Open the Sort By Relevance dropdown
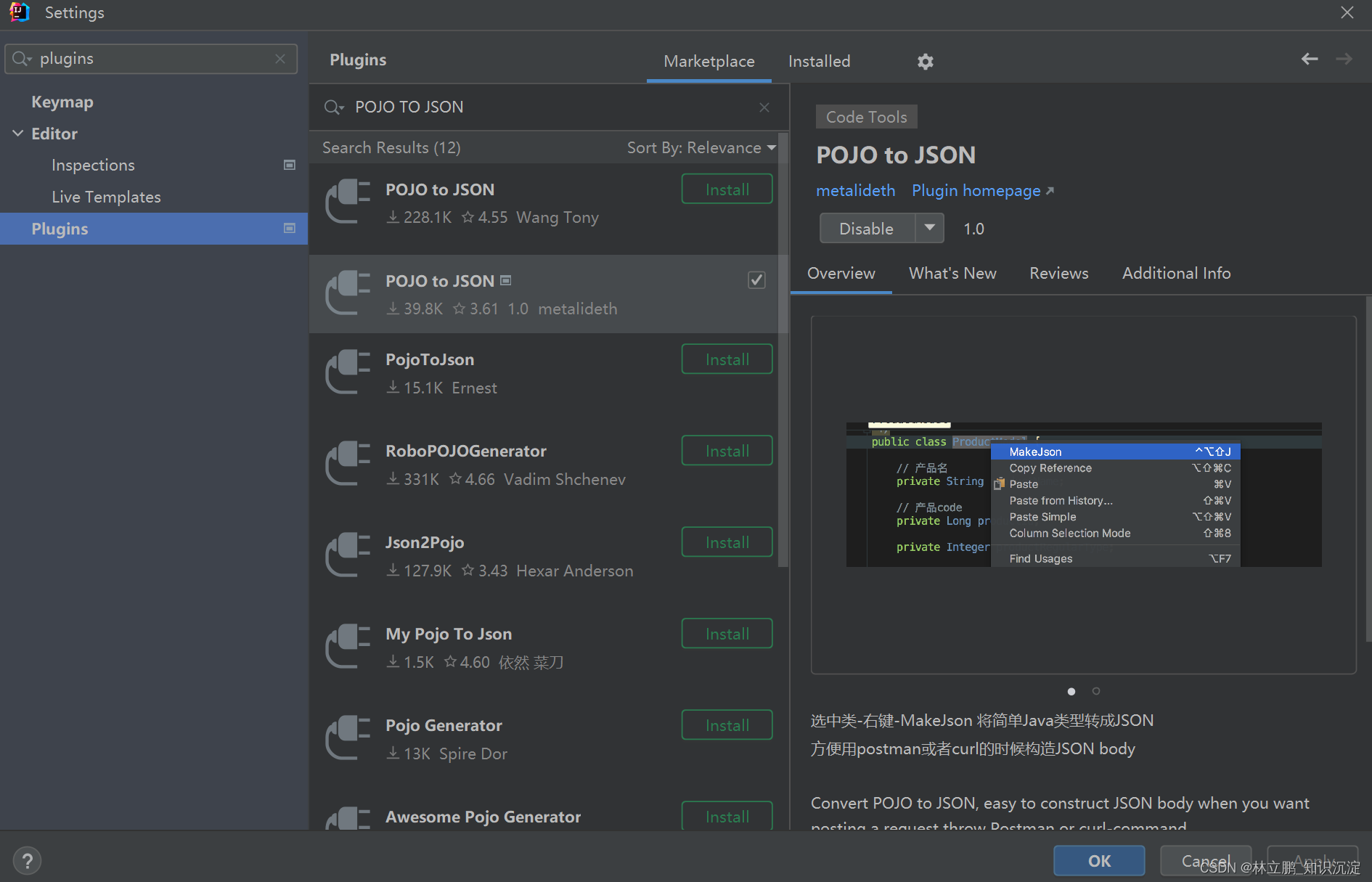This screenshot has height=882, width=1372. pyautogui.click(x=701, y=148)
